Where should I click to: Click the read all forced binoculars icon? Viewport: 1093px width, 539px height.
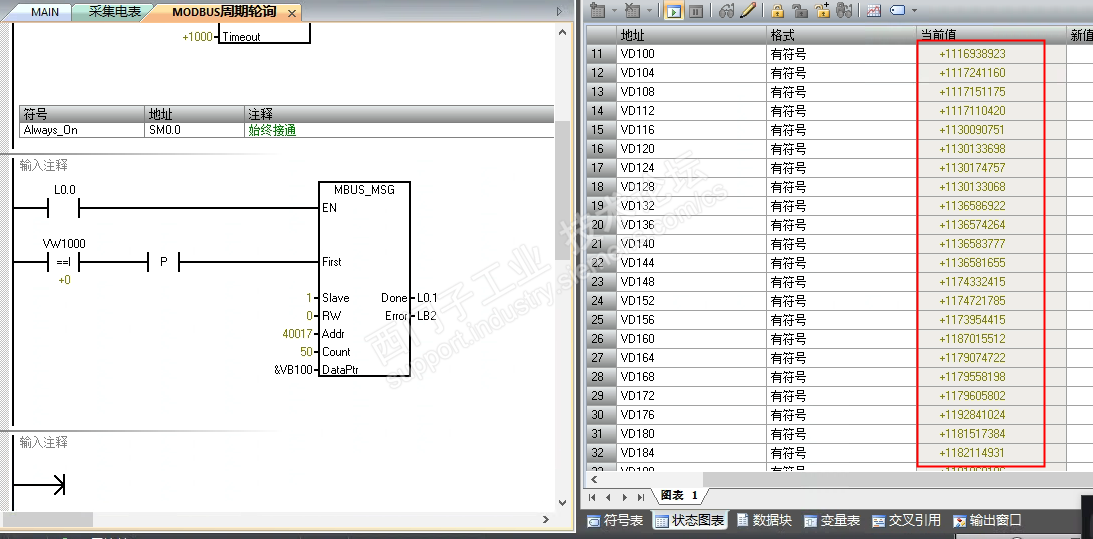point(844,10)
